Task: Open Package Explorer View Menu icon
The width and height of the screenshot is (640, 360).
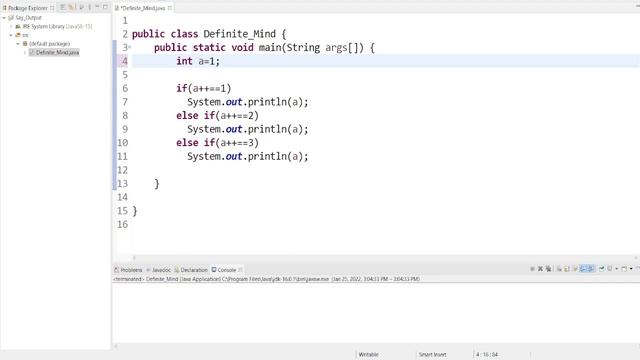Action: pyautogui.click(x=90, y=7)
